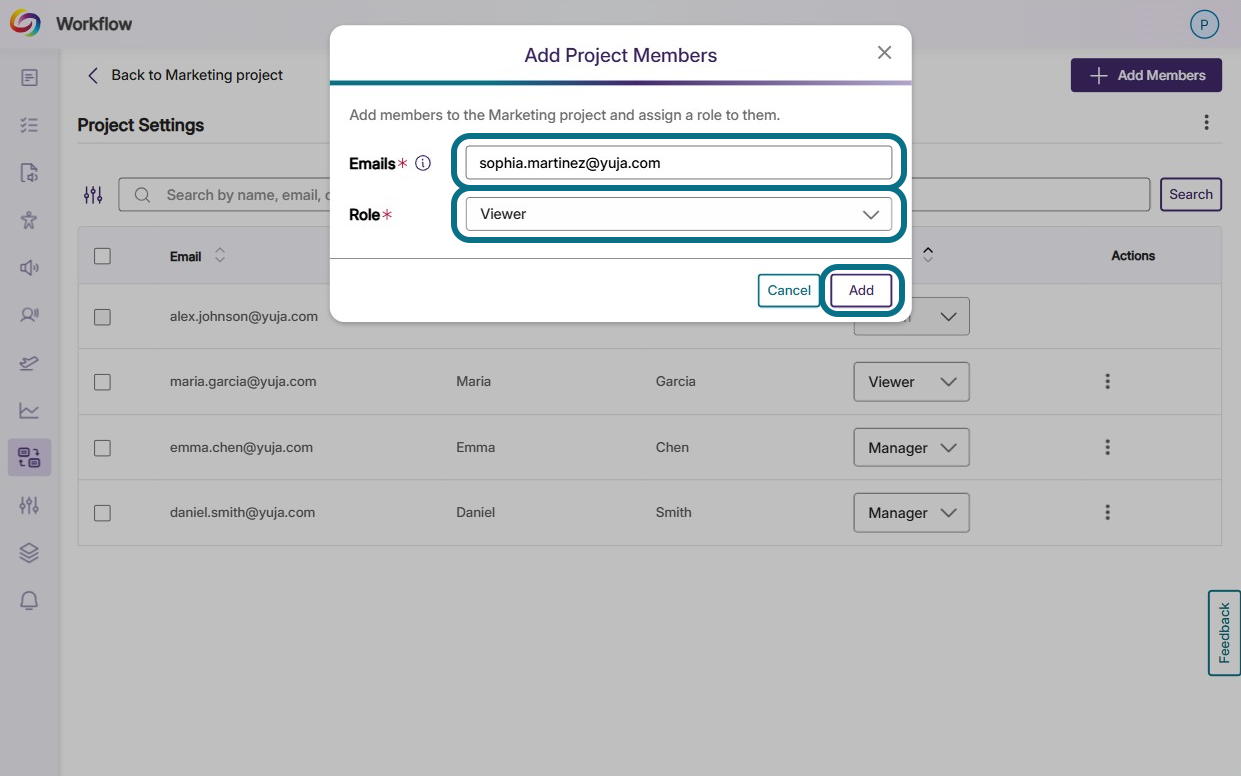Click the first name Maria cell
The width and height of the screenshot is (1241, 776).
pos(474,381)
